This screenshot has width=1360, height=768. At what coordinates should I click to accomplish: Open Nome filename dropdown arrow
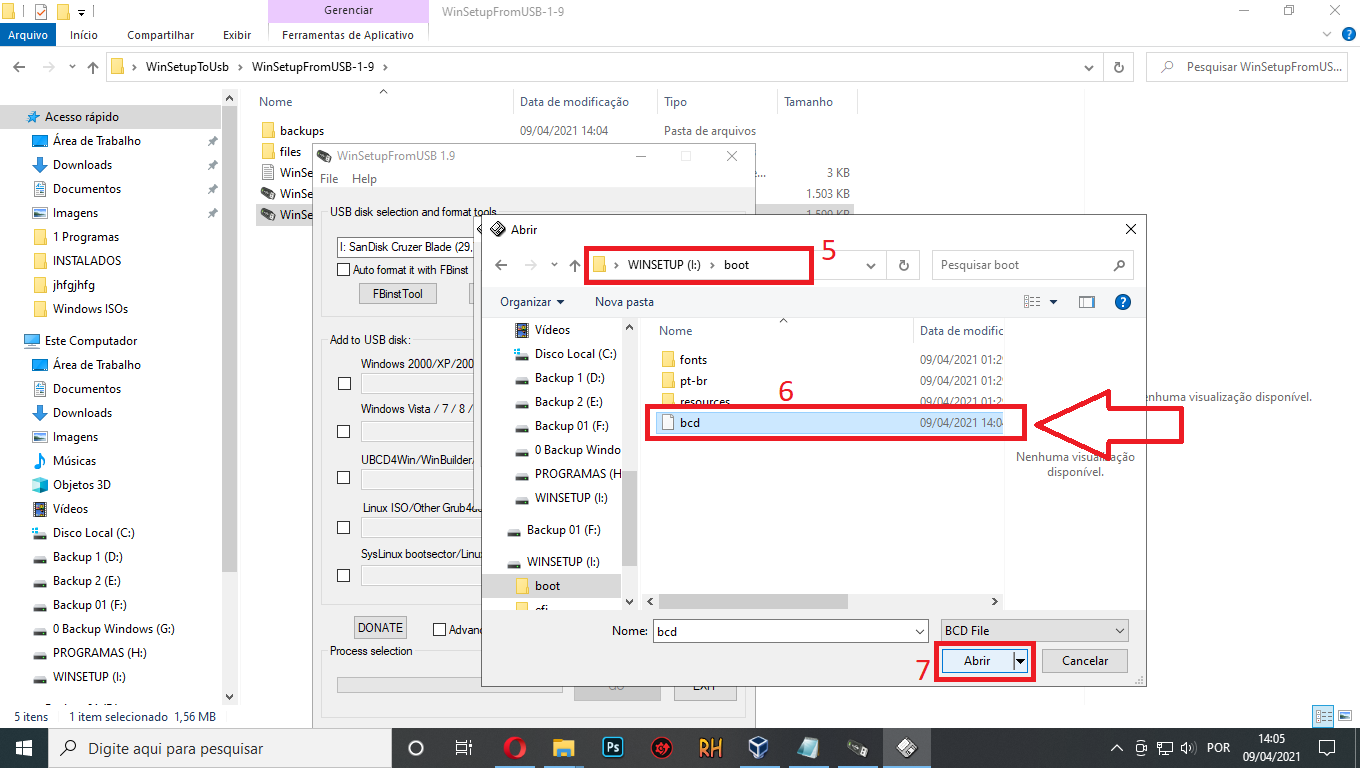point(919,631)
